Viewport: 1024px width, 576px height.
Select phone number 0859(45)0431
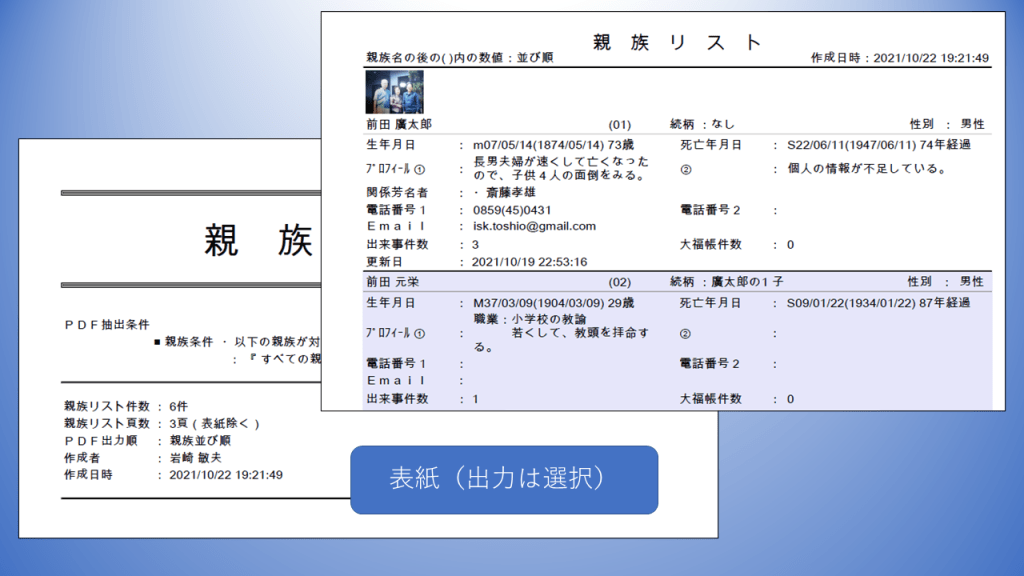click(512, 210)
